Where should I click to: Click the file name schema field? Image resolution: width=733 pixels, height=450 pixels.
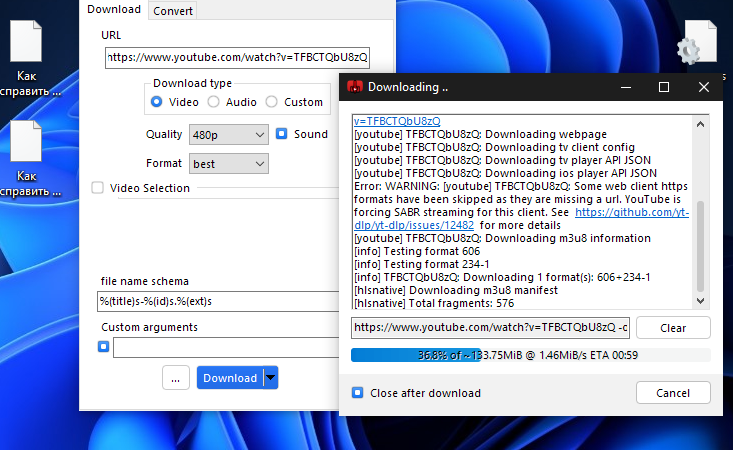(x=218, y=301)
